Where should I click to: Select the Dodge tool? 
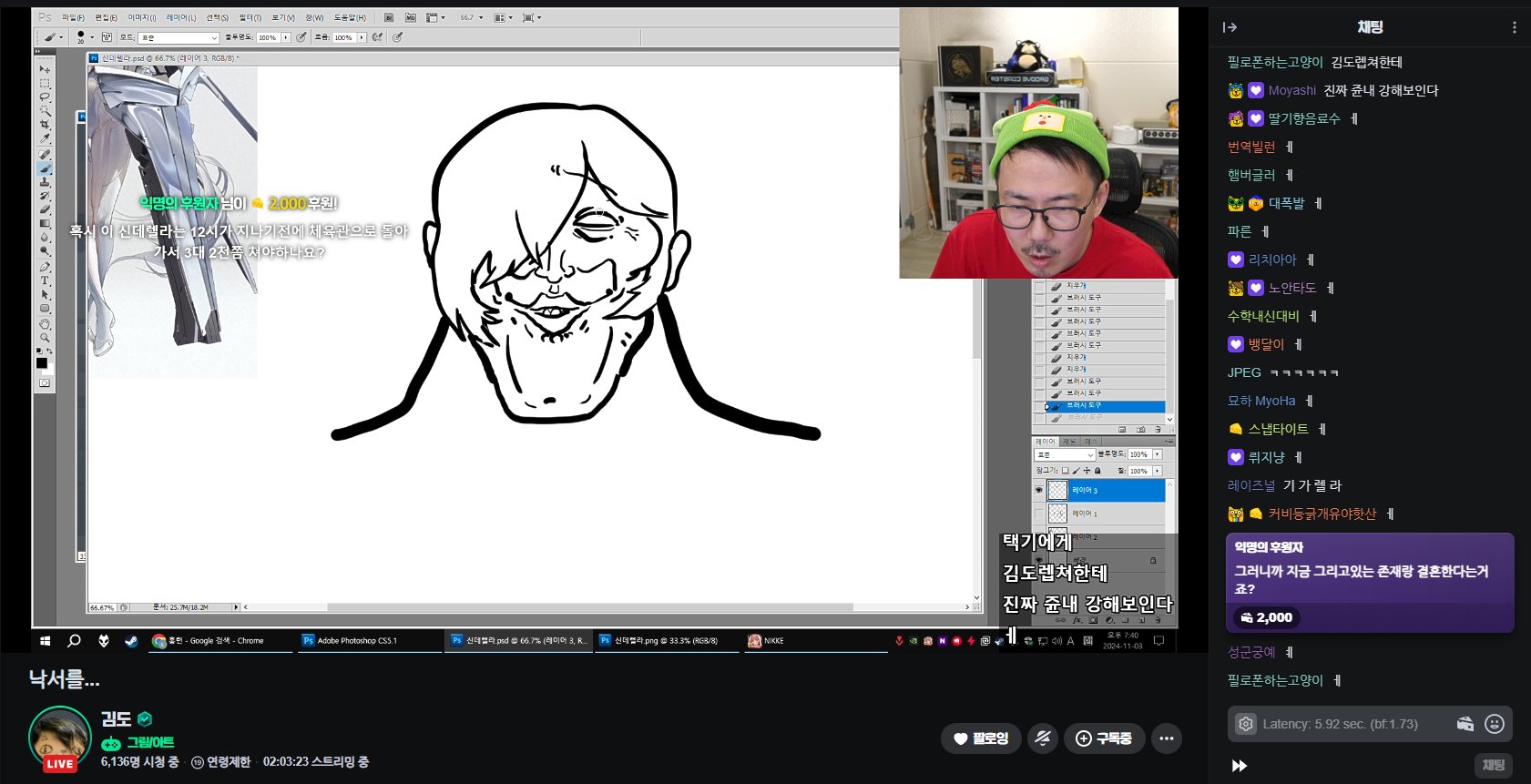45,250
